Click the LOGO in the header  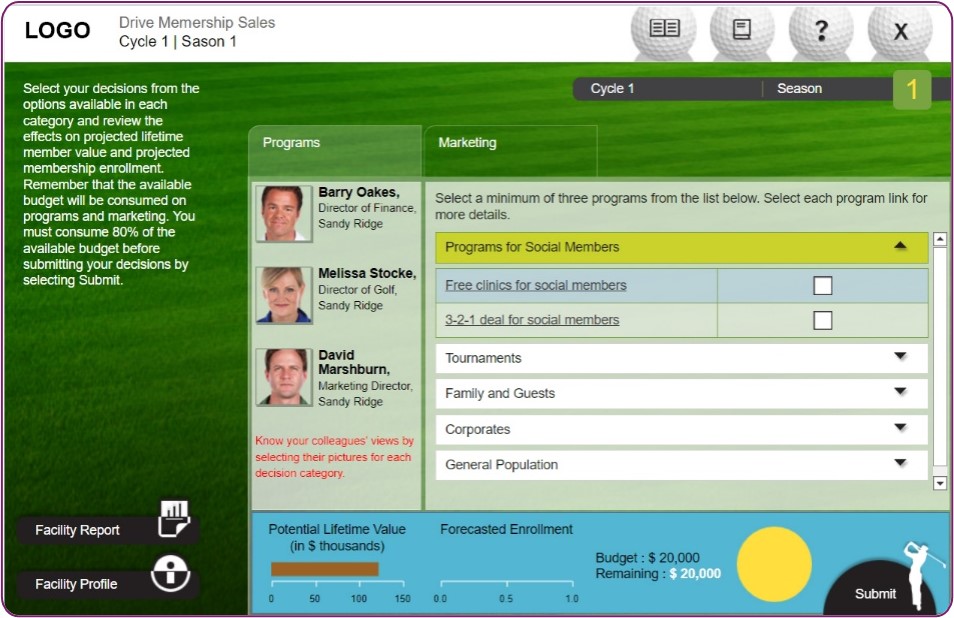(x=57, y=30)
